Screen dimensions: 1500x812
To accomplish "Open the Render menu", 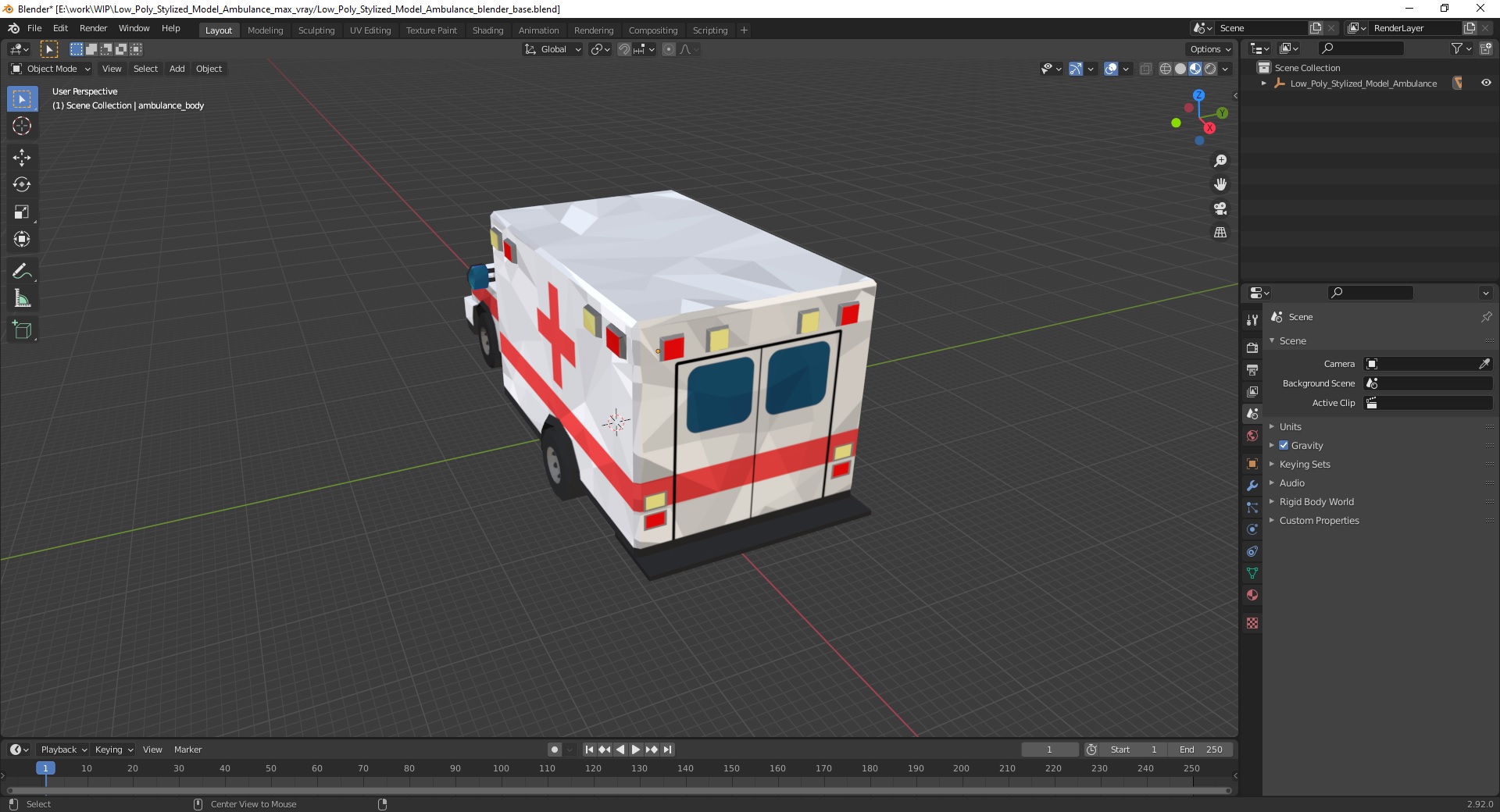I will tap(93, 28).
